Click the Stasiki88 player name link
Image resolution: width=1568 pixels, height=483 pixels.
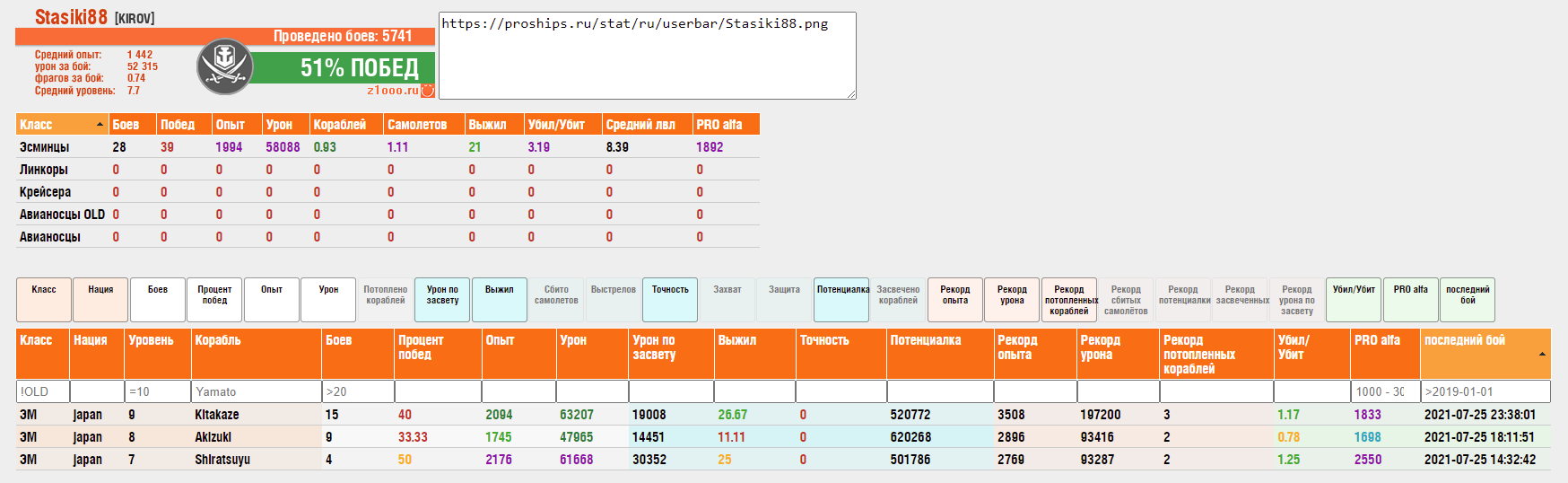[71, 17]
